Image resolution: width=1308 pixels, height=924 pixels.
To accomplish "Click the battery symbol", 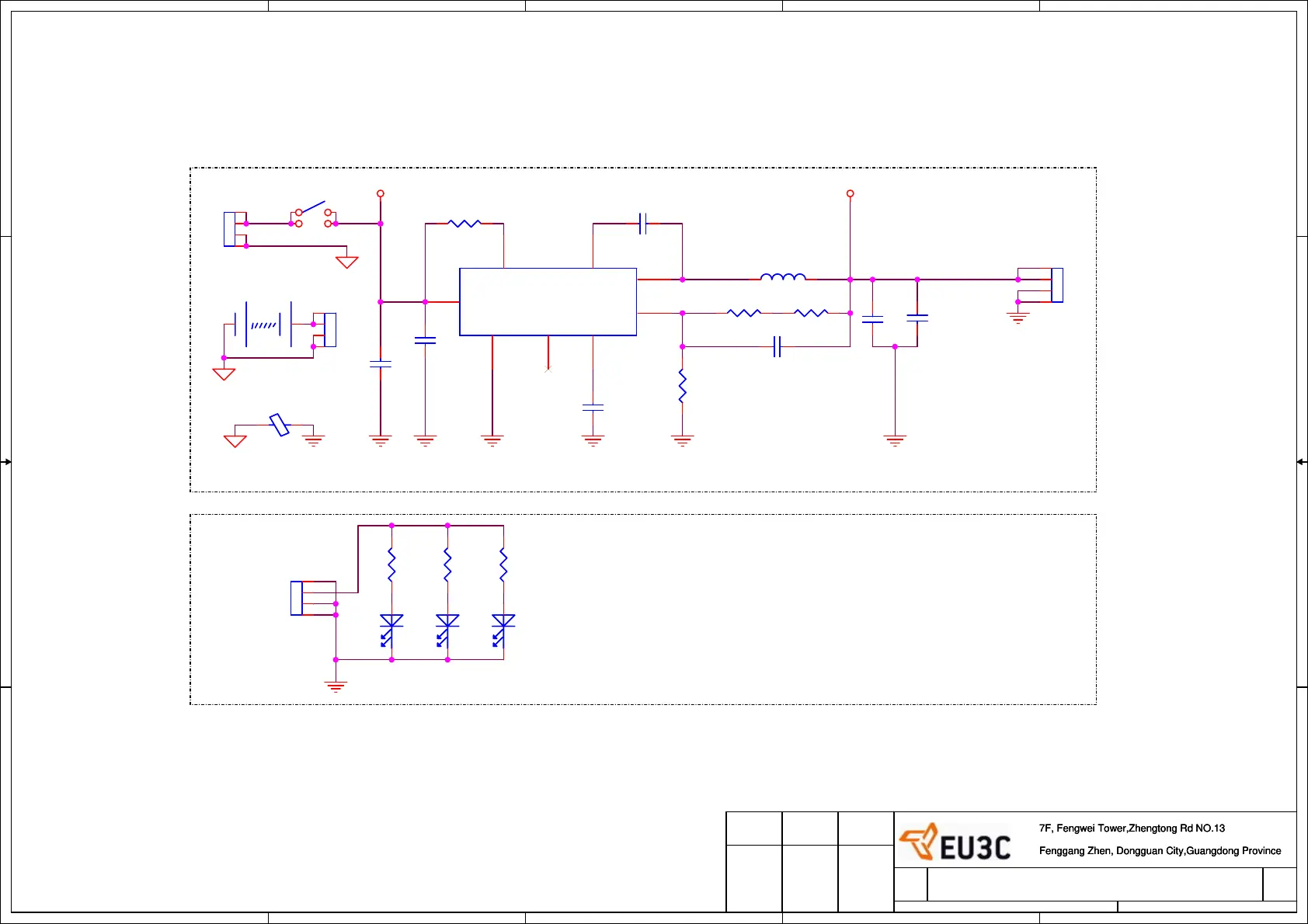I will tap(263, 325).
